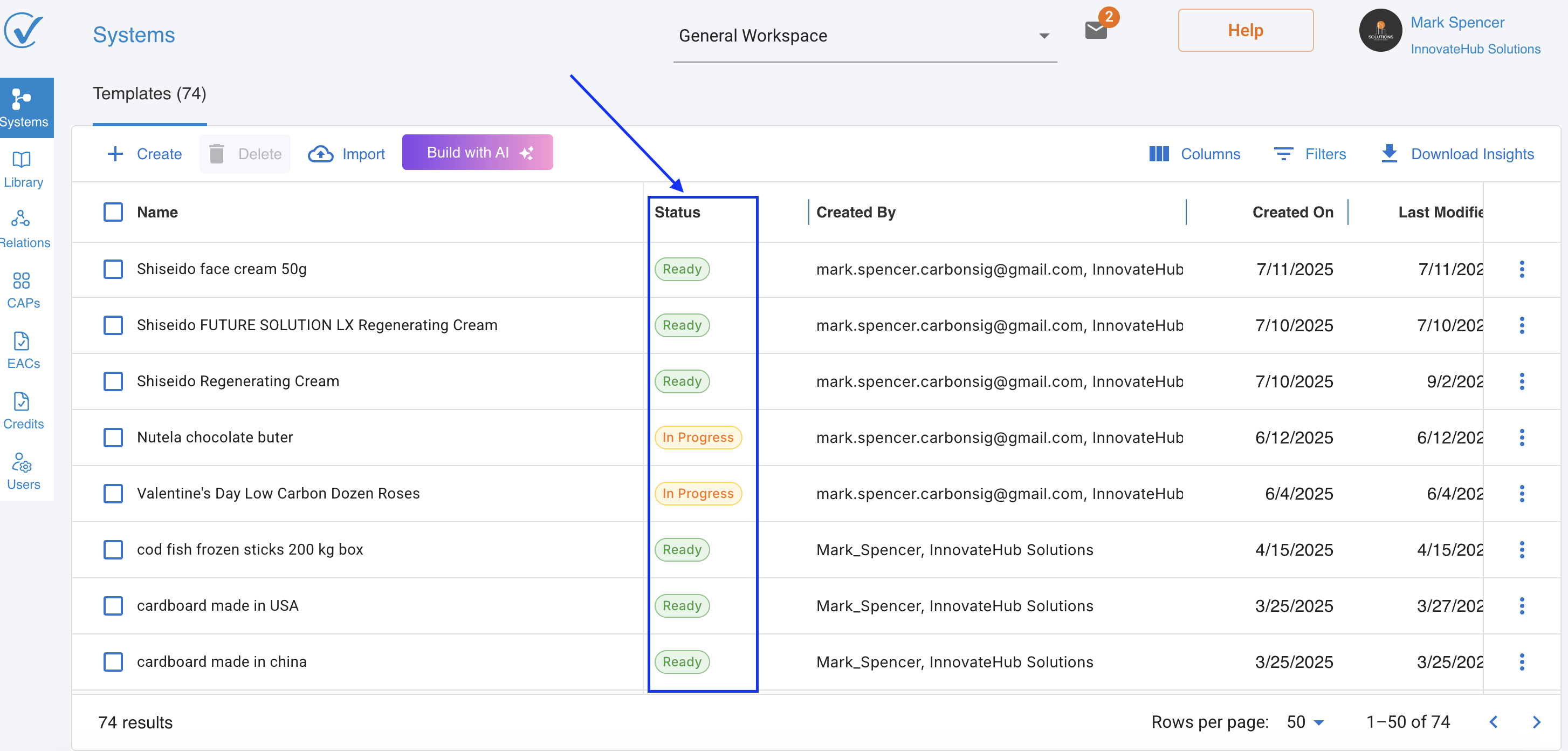This screenshot has width=1568, height=751.
Task: Open the mail notifications icon
Action: click(x=1096, y=30)
